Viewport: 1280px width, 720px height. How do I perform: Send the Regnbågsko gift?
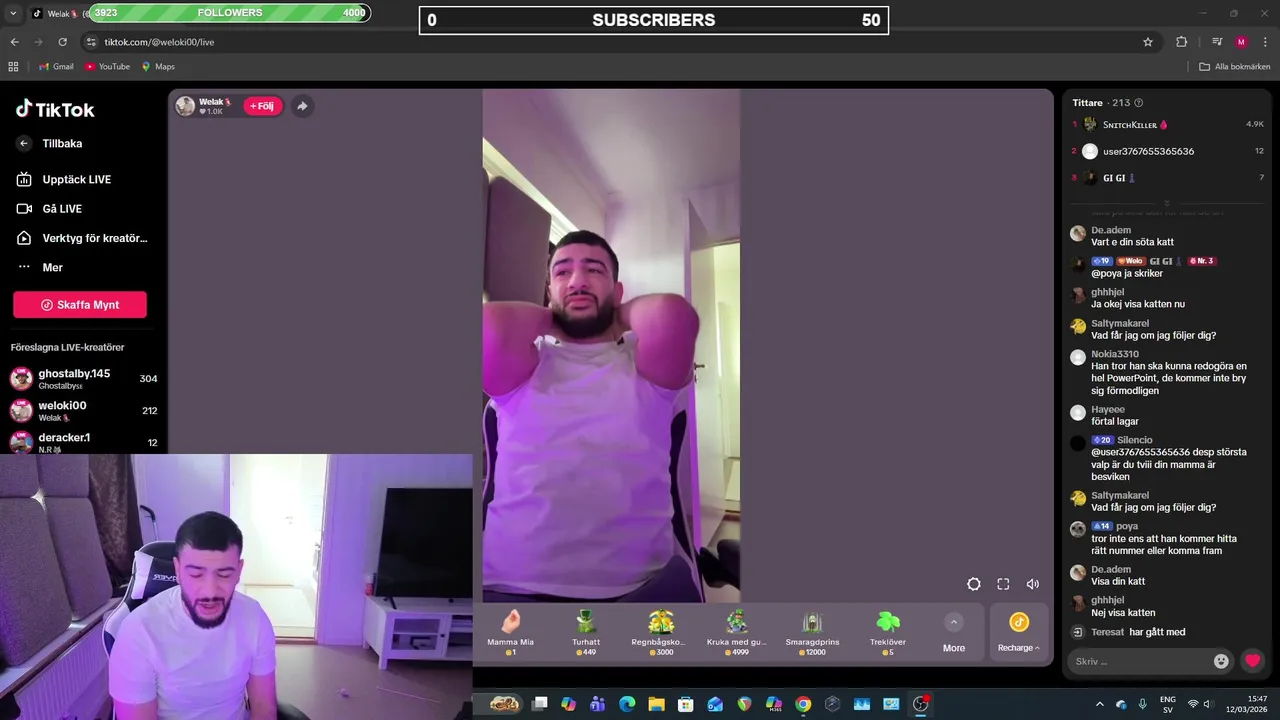pyautogui.click(x=661, y=632)
